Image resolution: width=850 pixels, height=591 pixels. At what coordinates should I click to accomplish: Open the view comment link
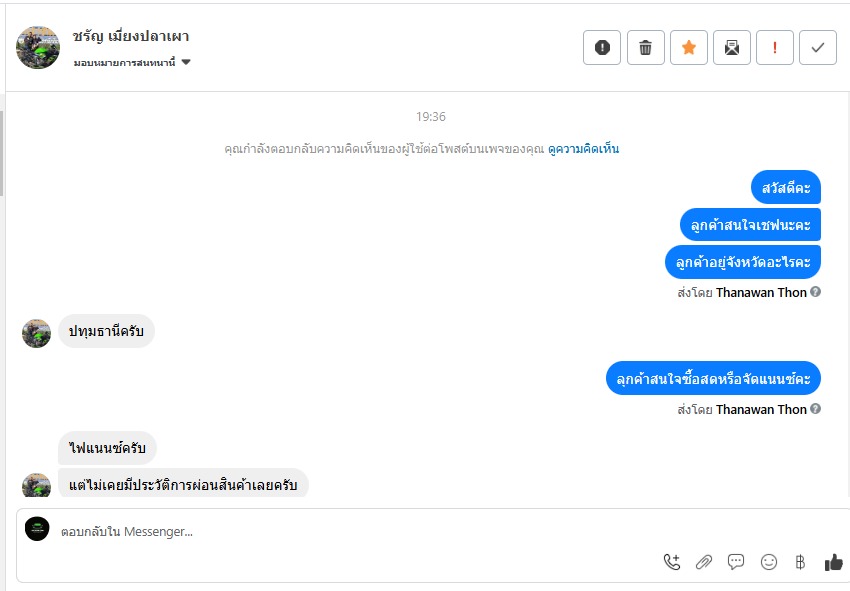pyautogui.click(x=583, y=149)
